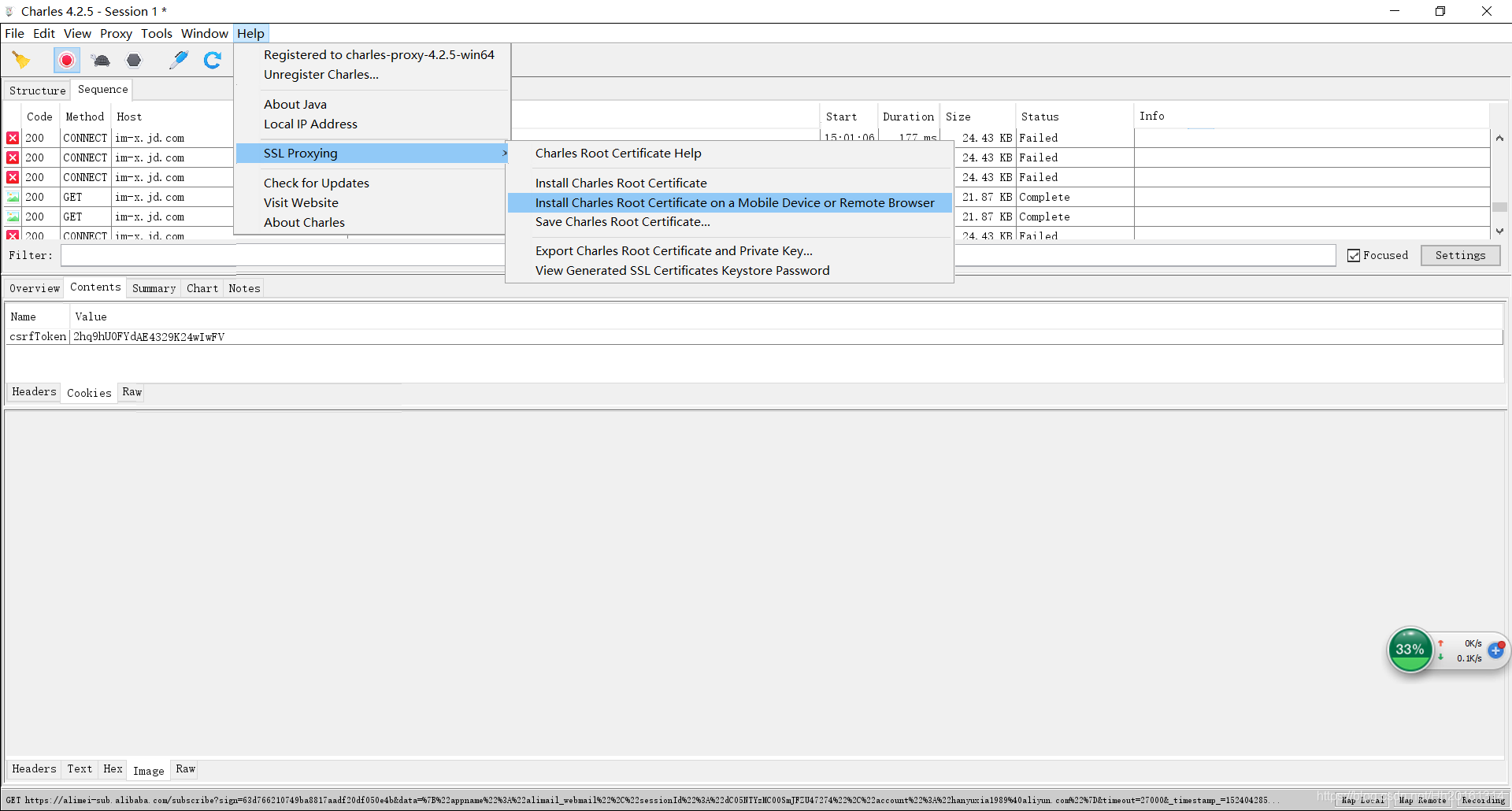This screenshot has width=1512, height=811.
Task: Choose View Generated SSL Certificates Keystore Password
Action: [683, 270]
